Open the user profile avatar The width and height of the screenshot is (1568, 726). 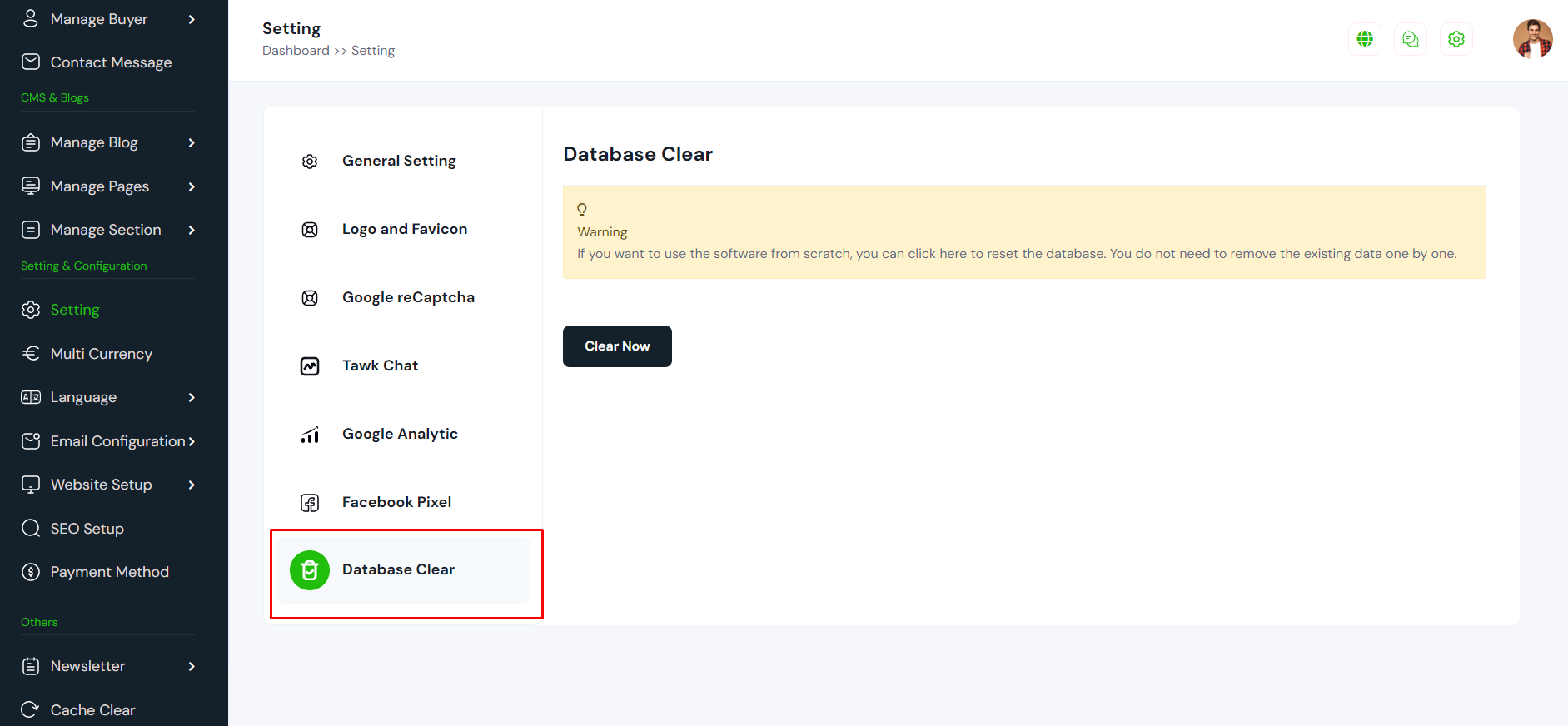(1532, 39)
